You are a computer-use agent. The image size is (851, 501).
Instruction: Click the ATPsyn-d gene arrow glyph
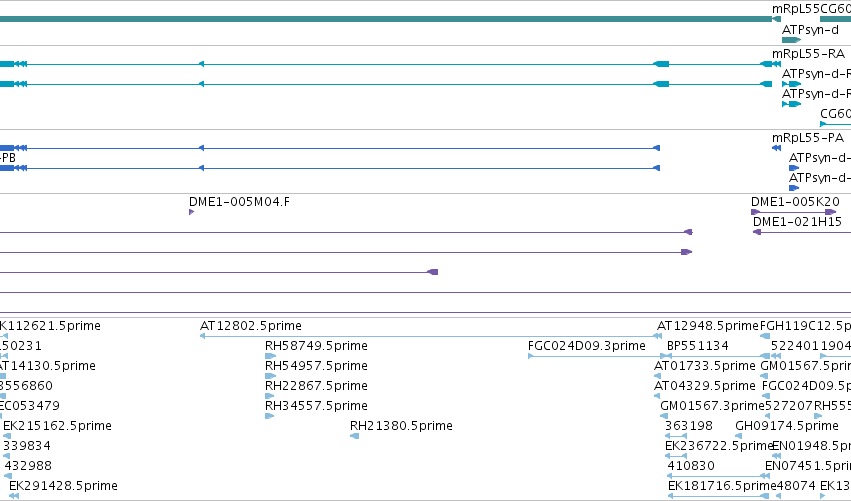tap(791, 40)
